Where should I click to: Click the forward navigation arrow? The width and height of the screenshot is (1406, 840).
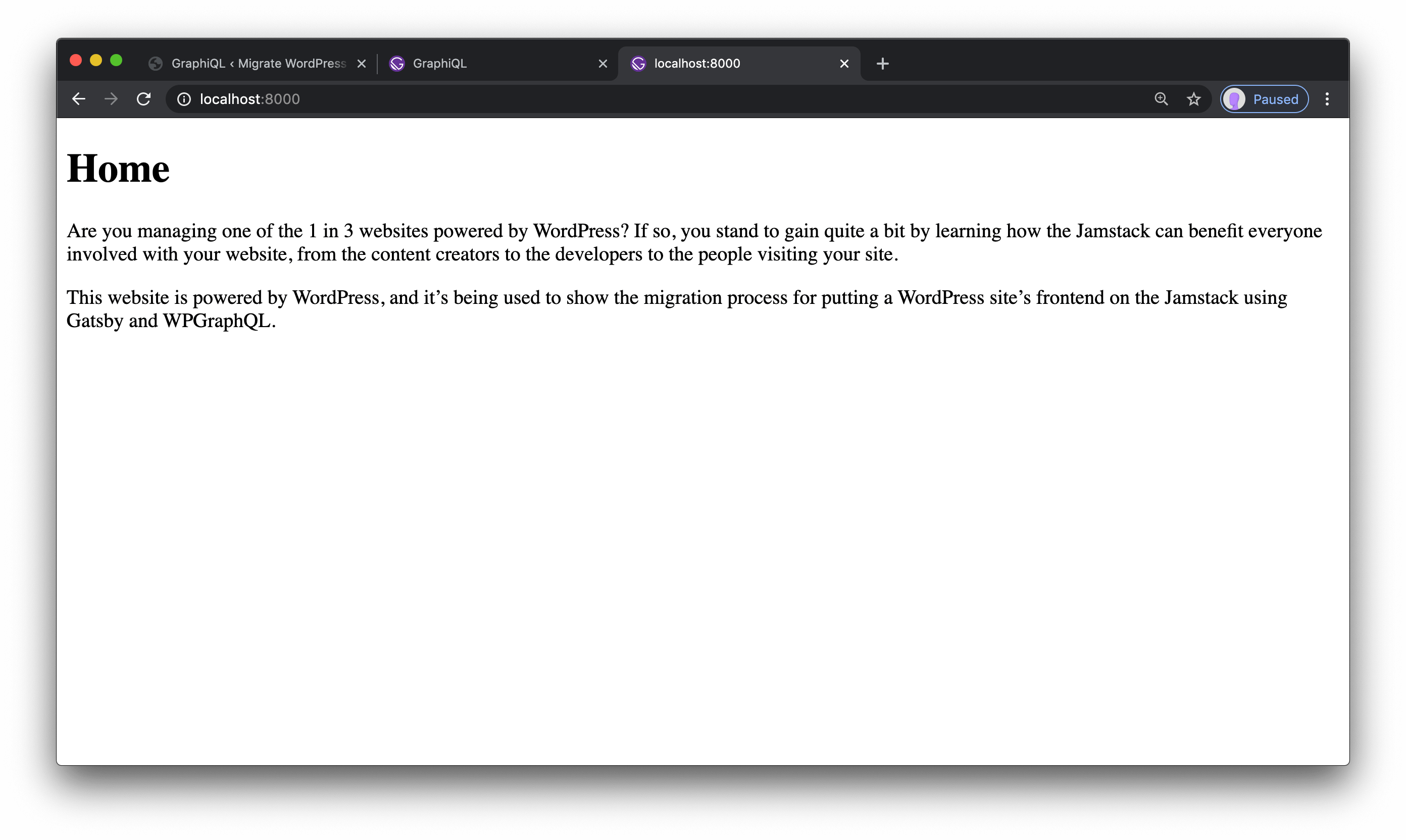[111, 99]
